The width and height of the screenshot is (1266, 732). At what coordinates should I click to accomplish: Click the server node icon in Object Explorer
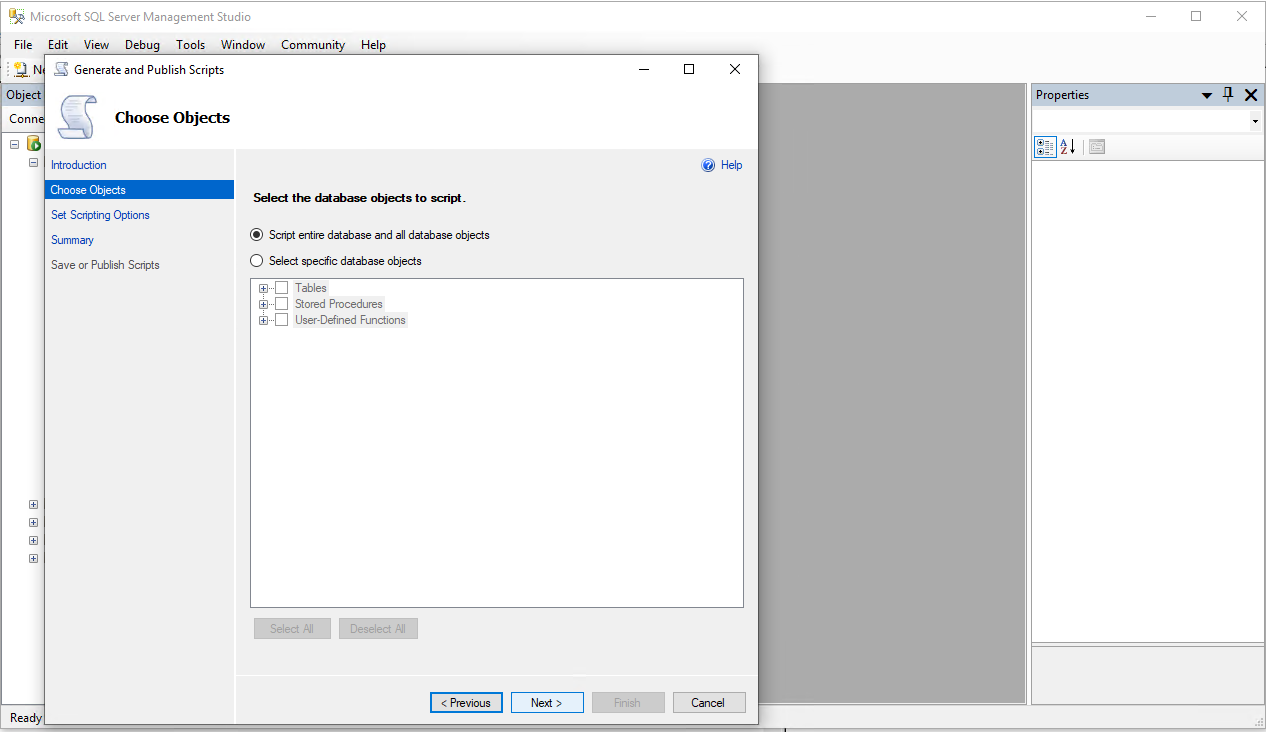(34, 144)
